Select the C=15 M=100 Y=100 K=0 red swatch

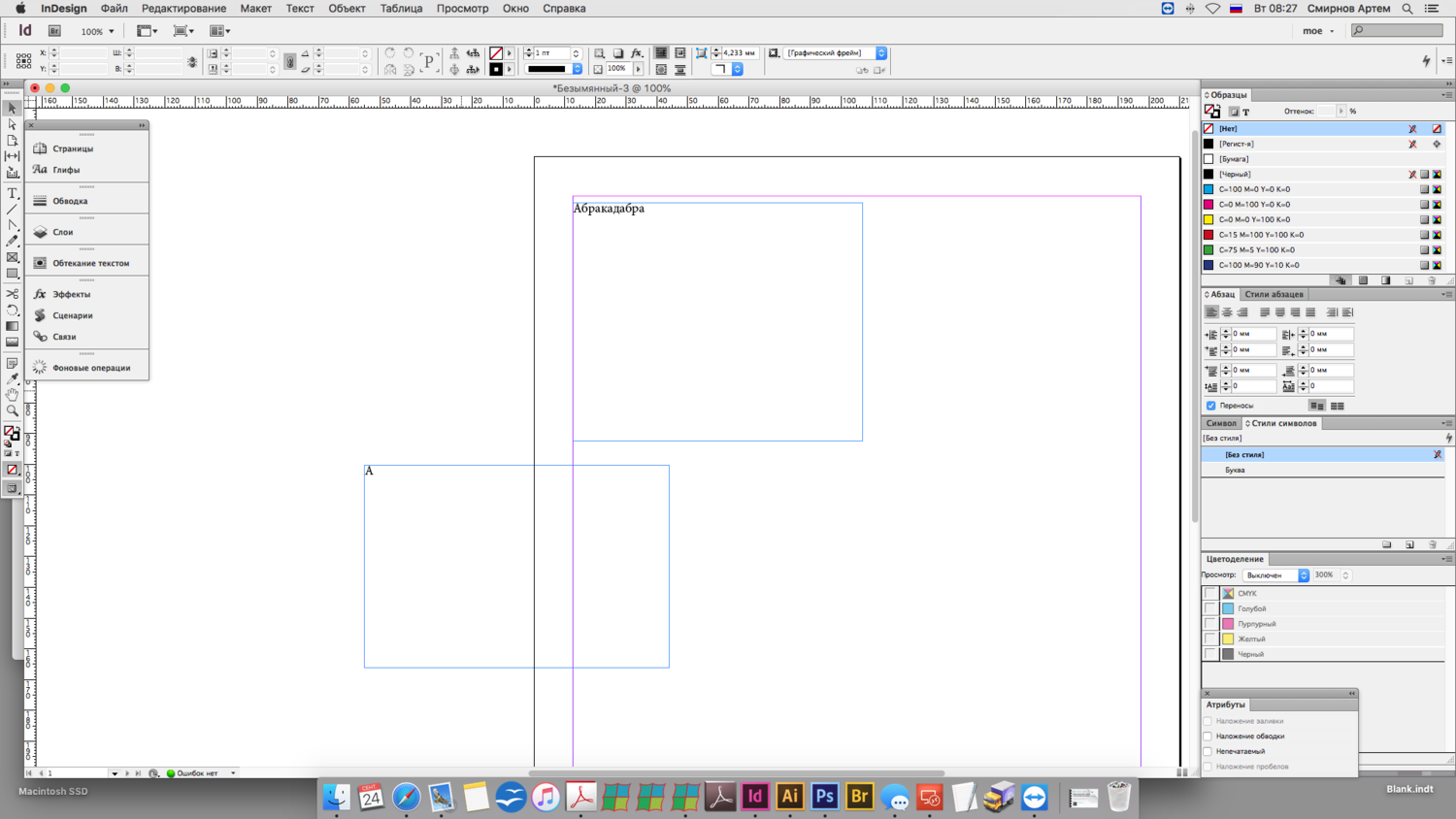tap(1261, 235)
